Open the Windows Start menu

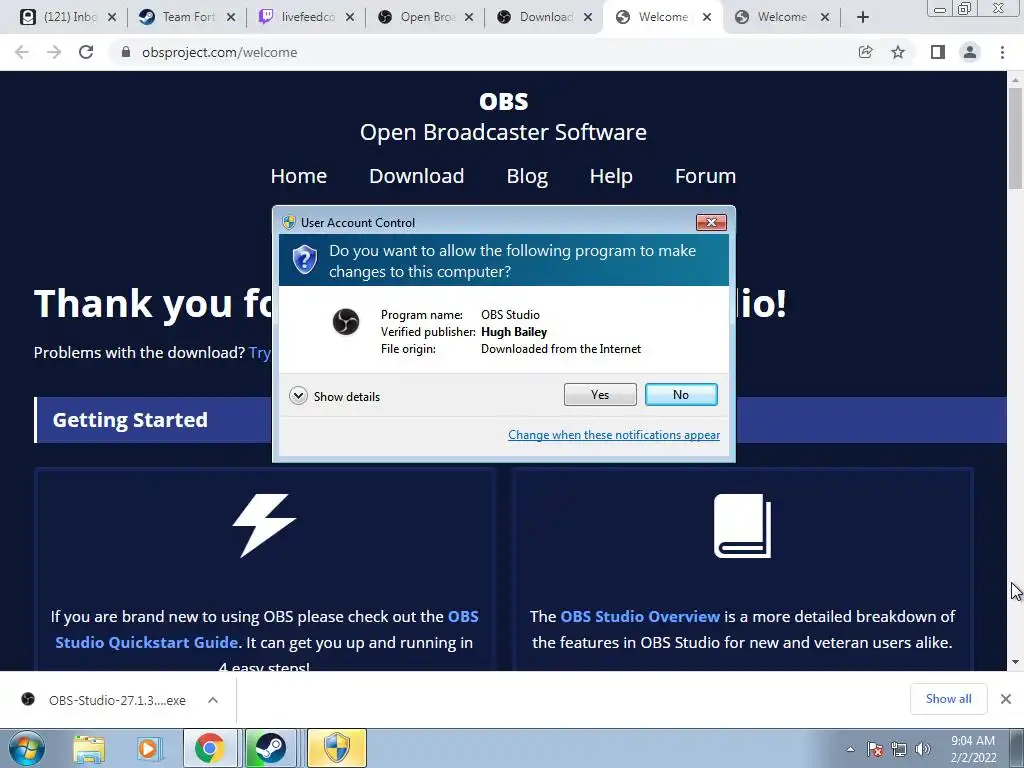[27, 748]
